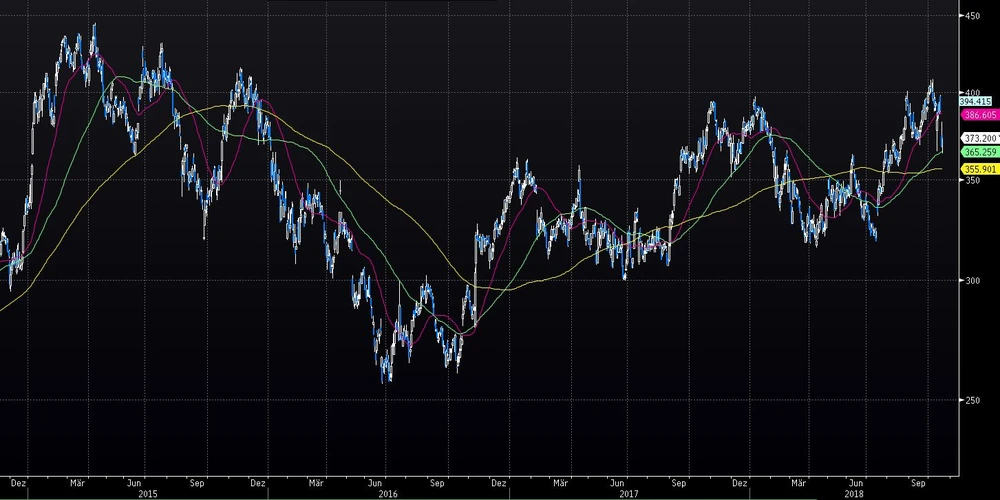
Task: Select the 2017 year label on time axis
Action: pos(628,493)
